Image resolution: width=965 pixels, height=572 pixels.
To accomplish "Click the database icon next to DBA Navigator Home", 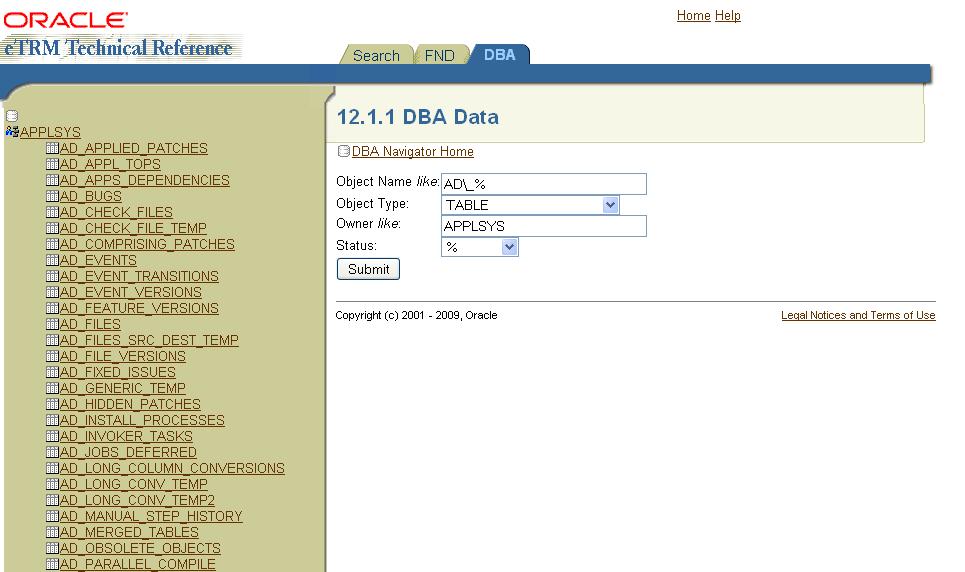I will (344, 151).
